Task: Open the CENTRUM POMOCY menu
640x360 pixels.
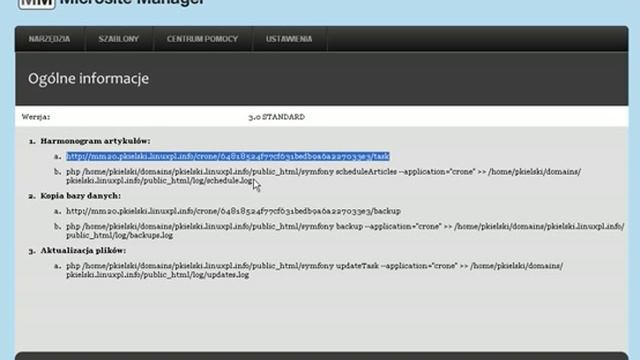Action: (202, 39)
